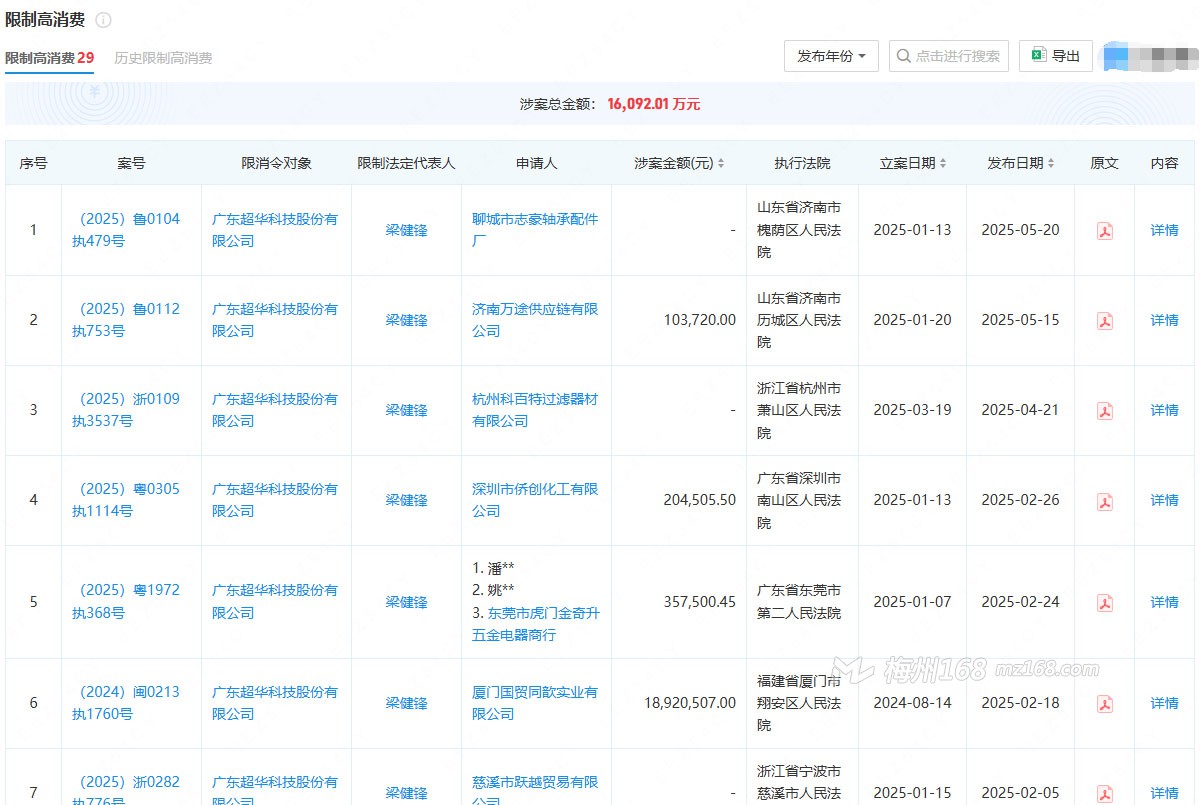Open applicant 杭州科百特过滤器材有限公司
The width and height of the screenshot is (1200, 805).
pos(535,410)
